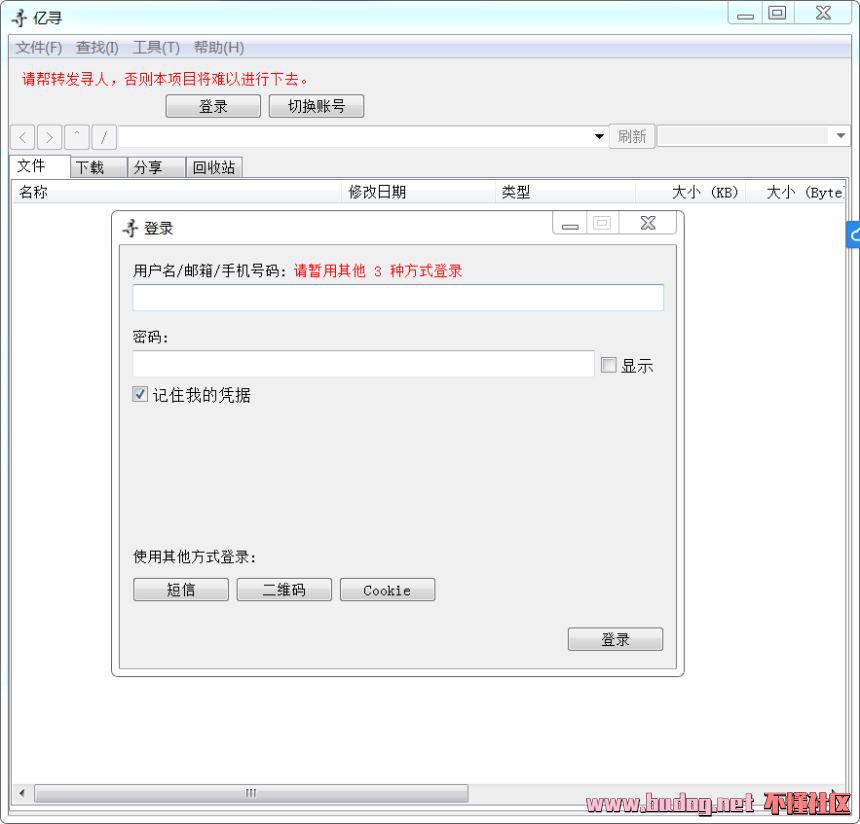Click the 密码 input field

coord(363,364)
